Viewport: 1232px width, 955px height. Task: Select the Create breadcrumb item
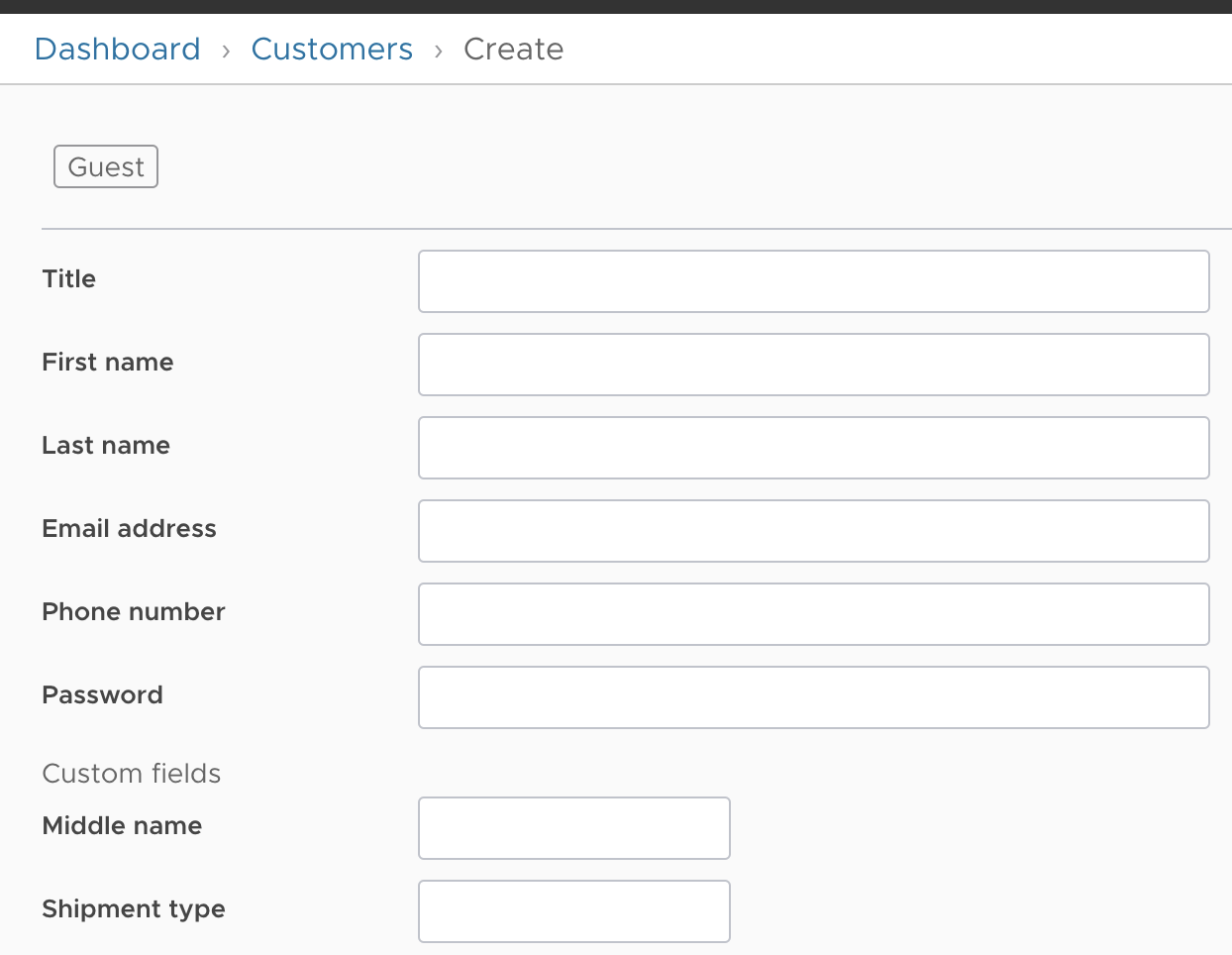[x=513, y=49]
